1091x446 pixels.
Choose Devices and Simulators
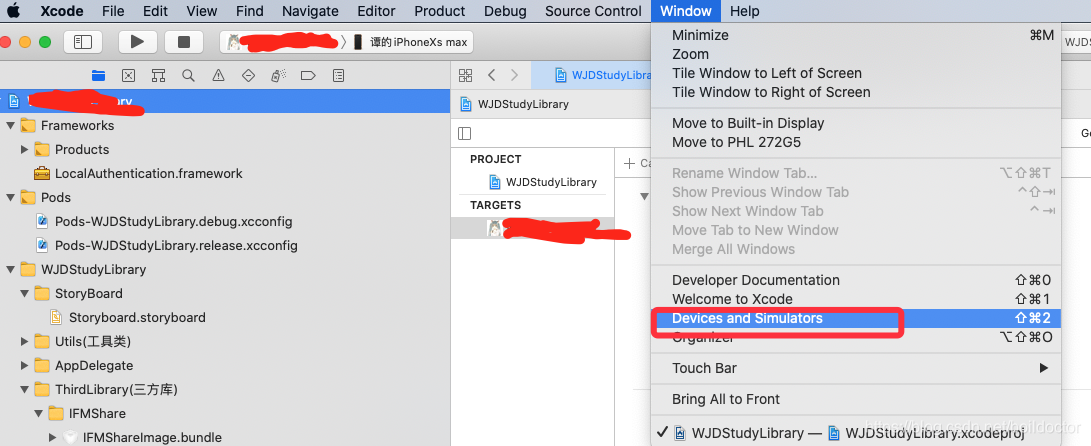pos(856,319)
